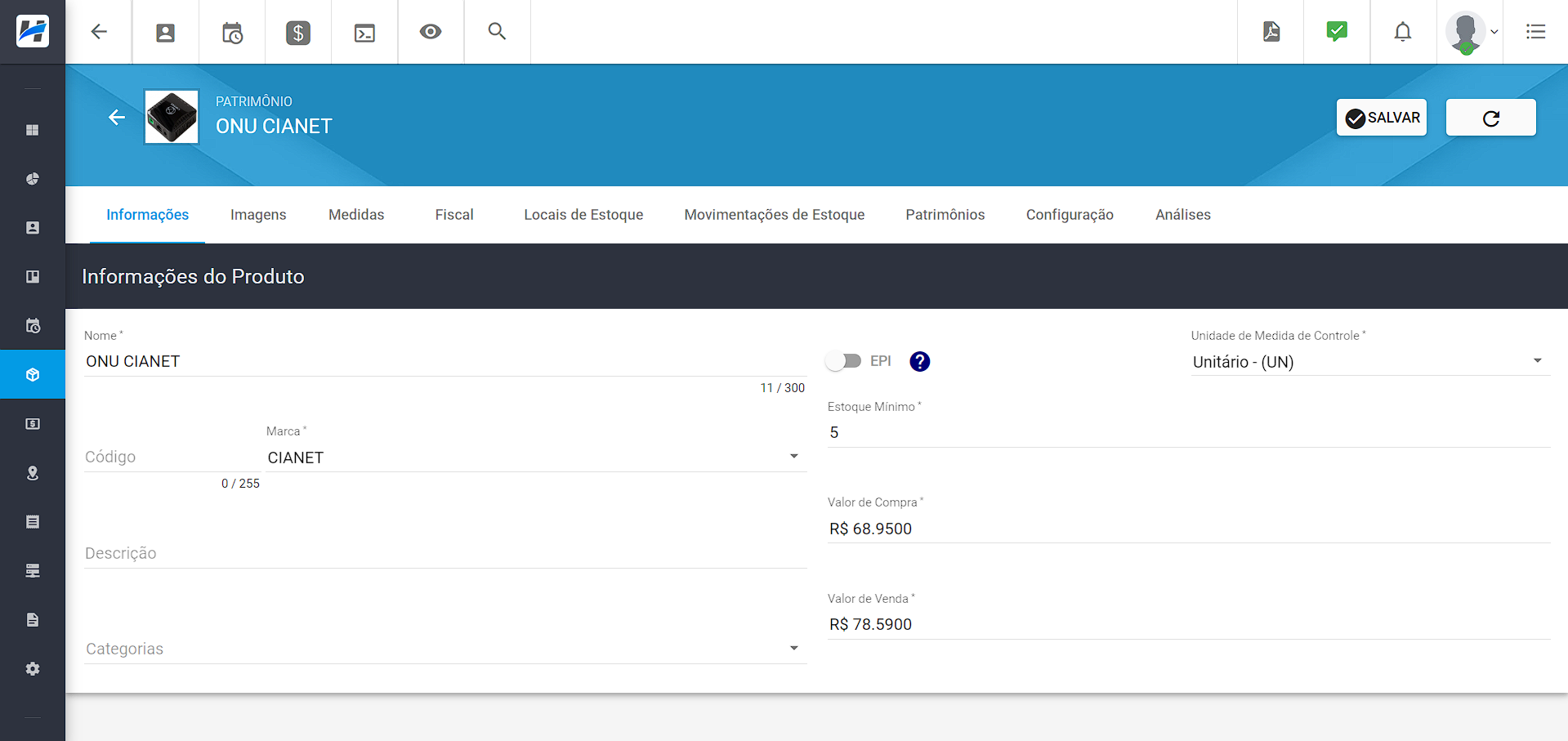
Task: Click the eye view icon in toolbar
Action: coord(431,32)
